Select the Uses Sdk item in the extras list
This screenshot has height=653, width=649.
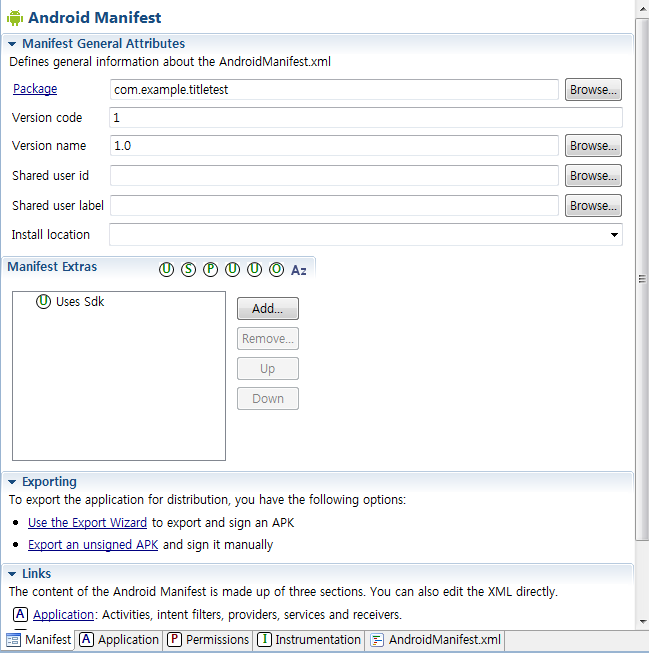pyautogui.click(x=70, y=302)
